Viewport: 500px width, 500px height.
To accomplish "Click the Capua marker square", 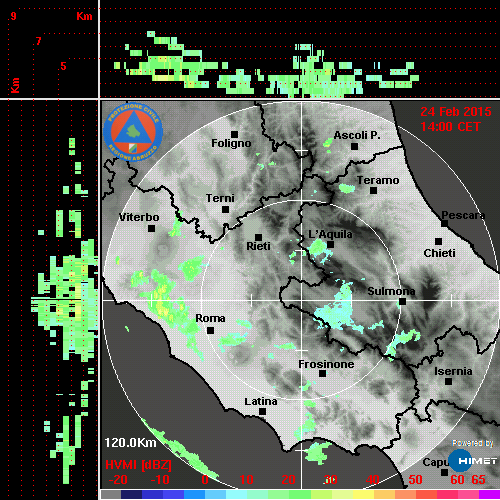I will coord(444,472).
